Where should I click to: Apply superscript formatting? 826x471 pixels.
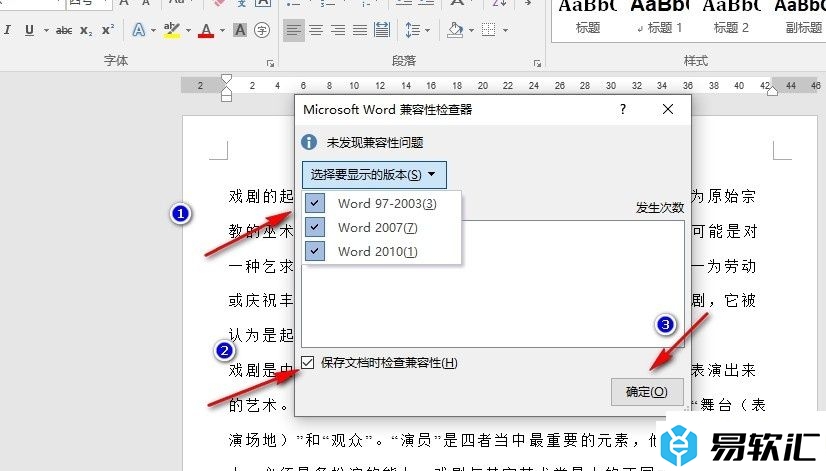pyautogui.click(x=107, y=30)
